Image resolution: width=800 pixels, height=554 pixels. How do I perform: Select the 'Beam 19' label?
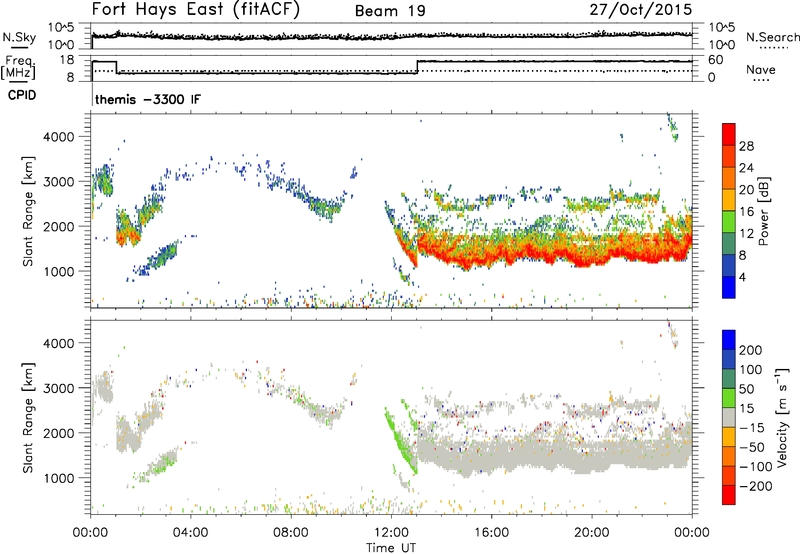coord(390,11)
